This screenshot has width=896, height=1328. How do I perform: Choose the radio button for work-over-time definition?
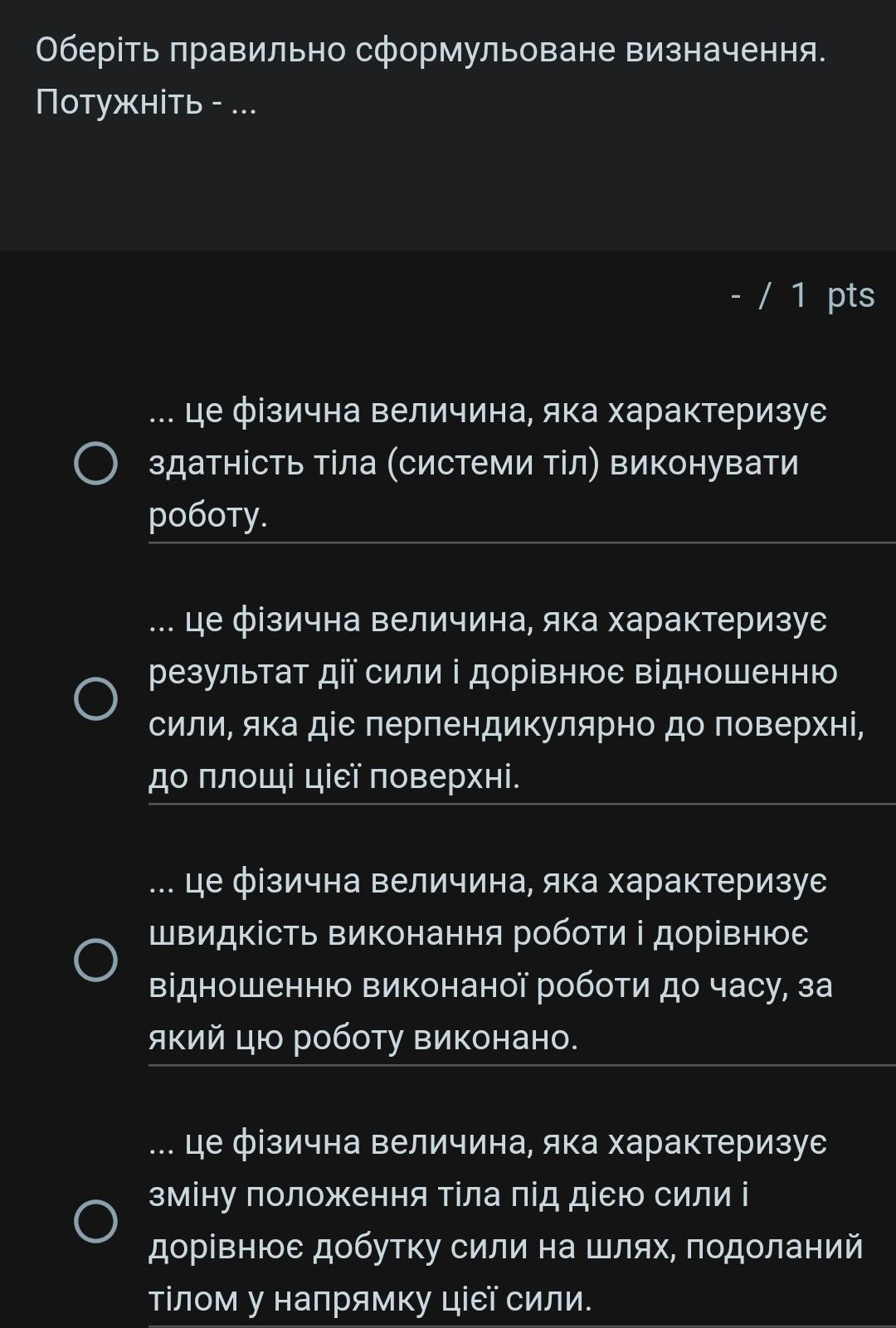(x=95, y=960)
